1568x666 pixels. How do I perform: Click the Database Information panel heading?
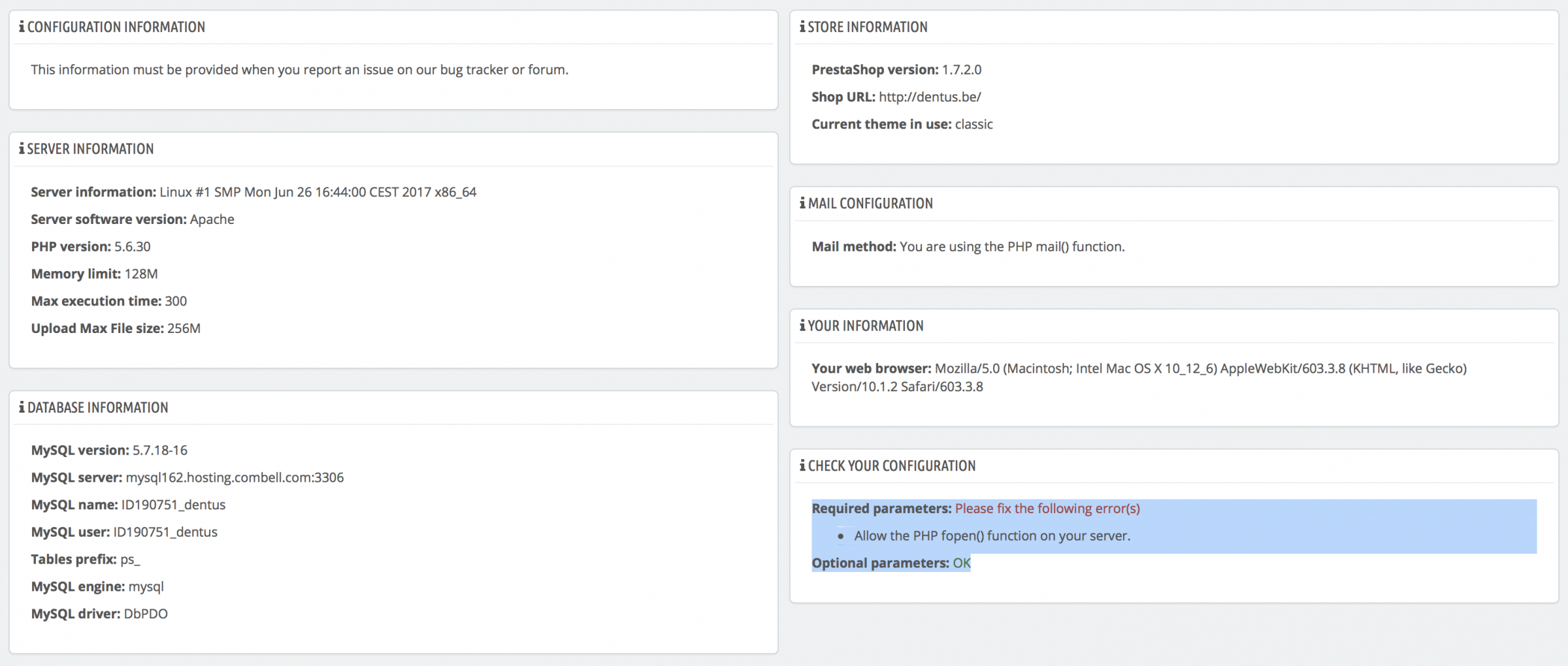click(x=97, y=407)
